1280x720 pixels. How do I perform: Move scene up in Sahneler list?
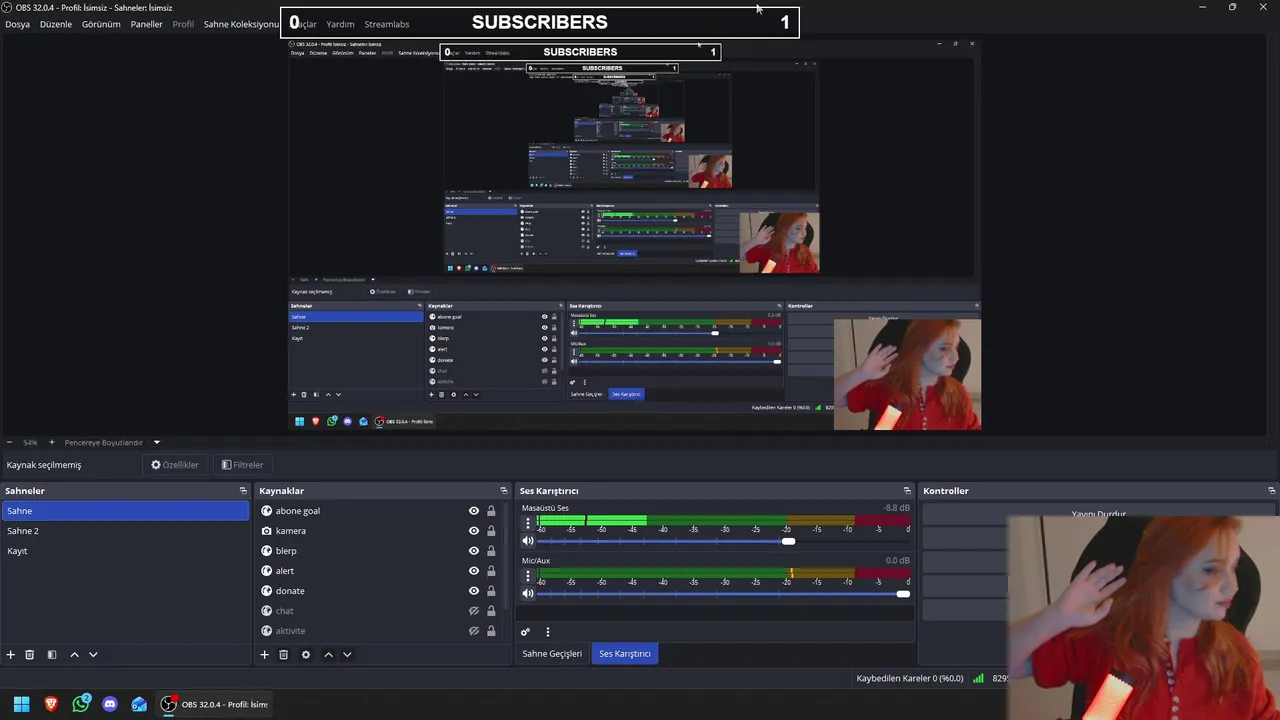(x=74, y=654)
